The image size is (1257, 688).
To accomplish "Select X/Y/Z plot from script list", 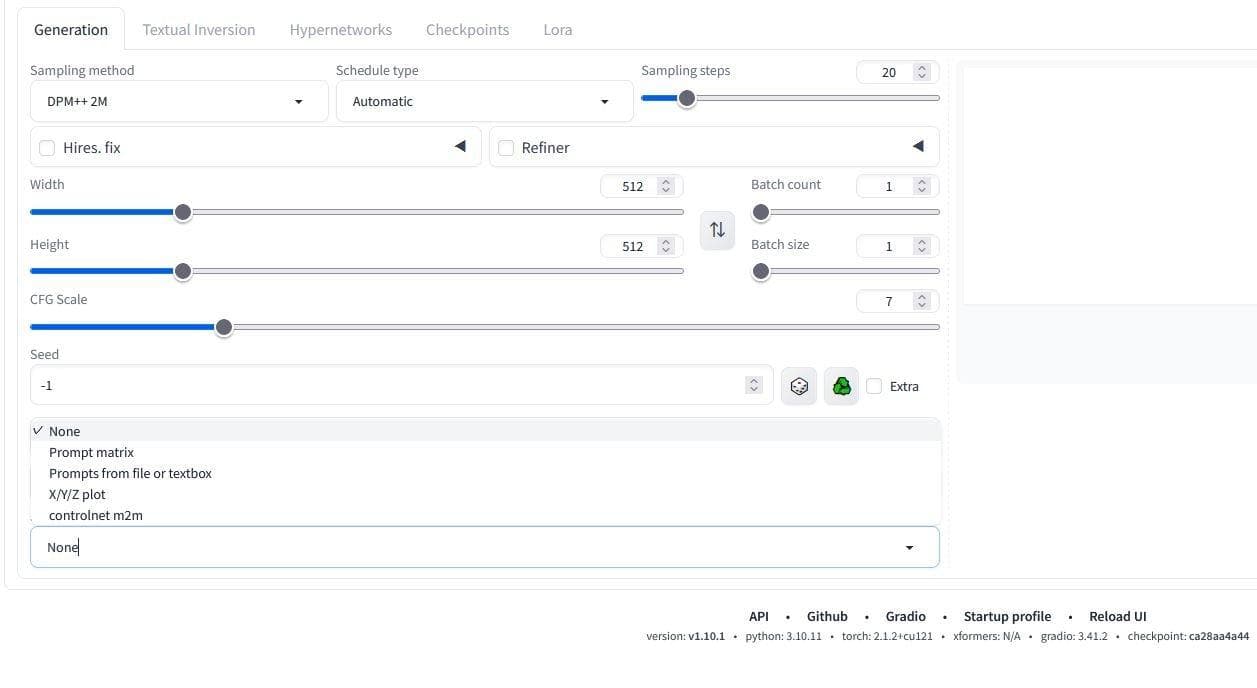I will point(77,494).
